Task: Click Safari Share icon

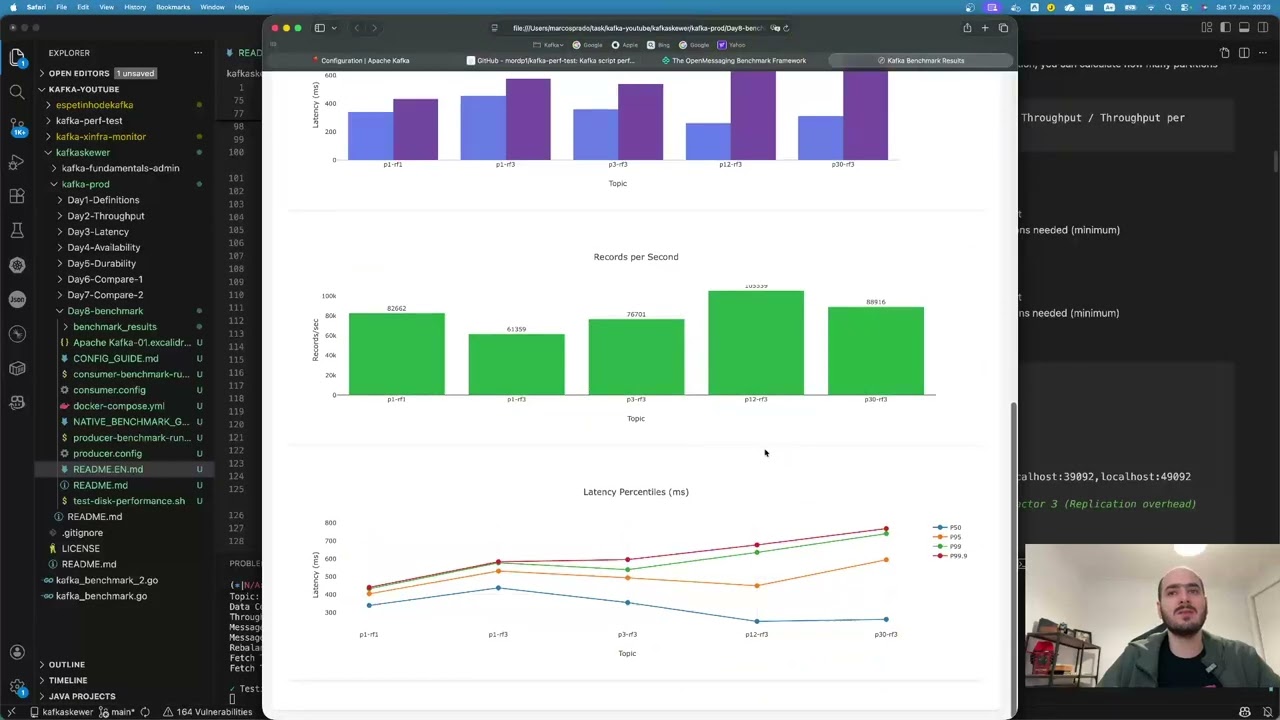Action: click(x=967, y=28)
